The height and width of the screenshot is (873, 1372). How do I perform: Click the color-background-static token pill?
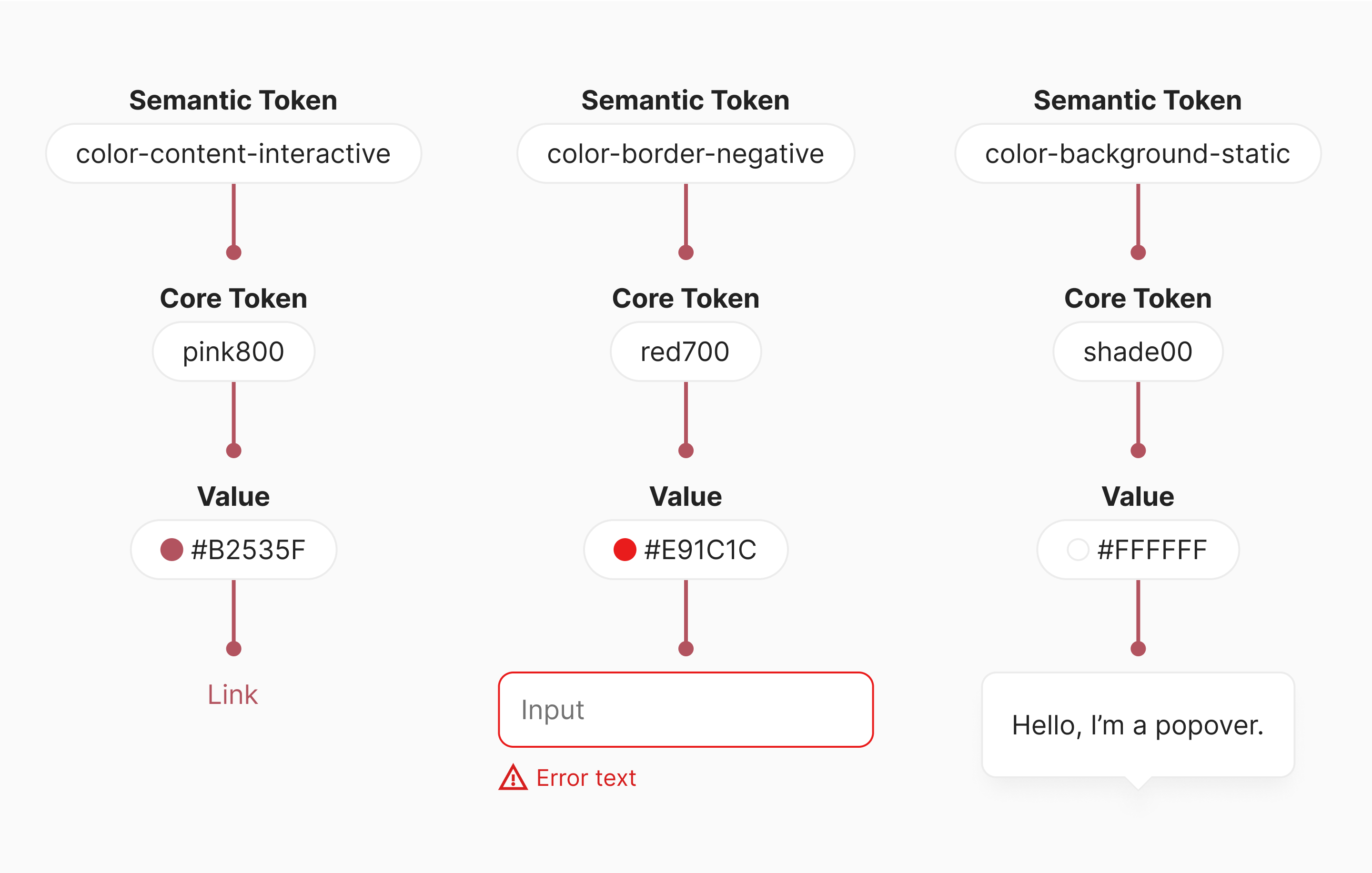[1137, 154]
